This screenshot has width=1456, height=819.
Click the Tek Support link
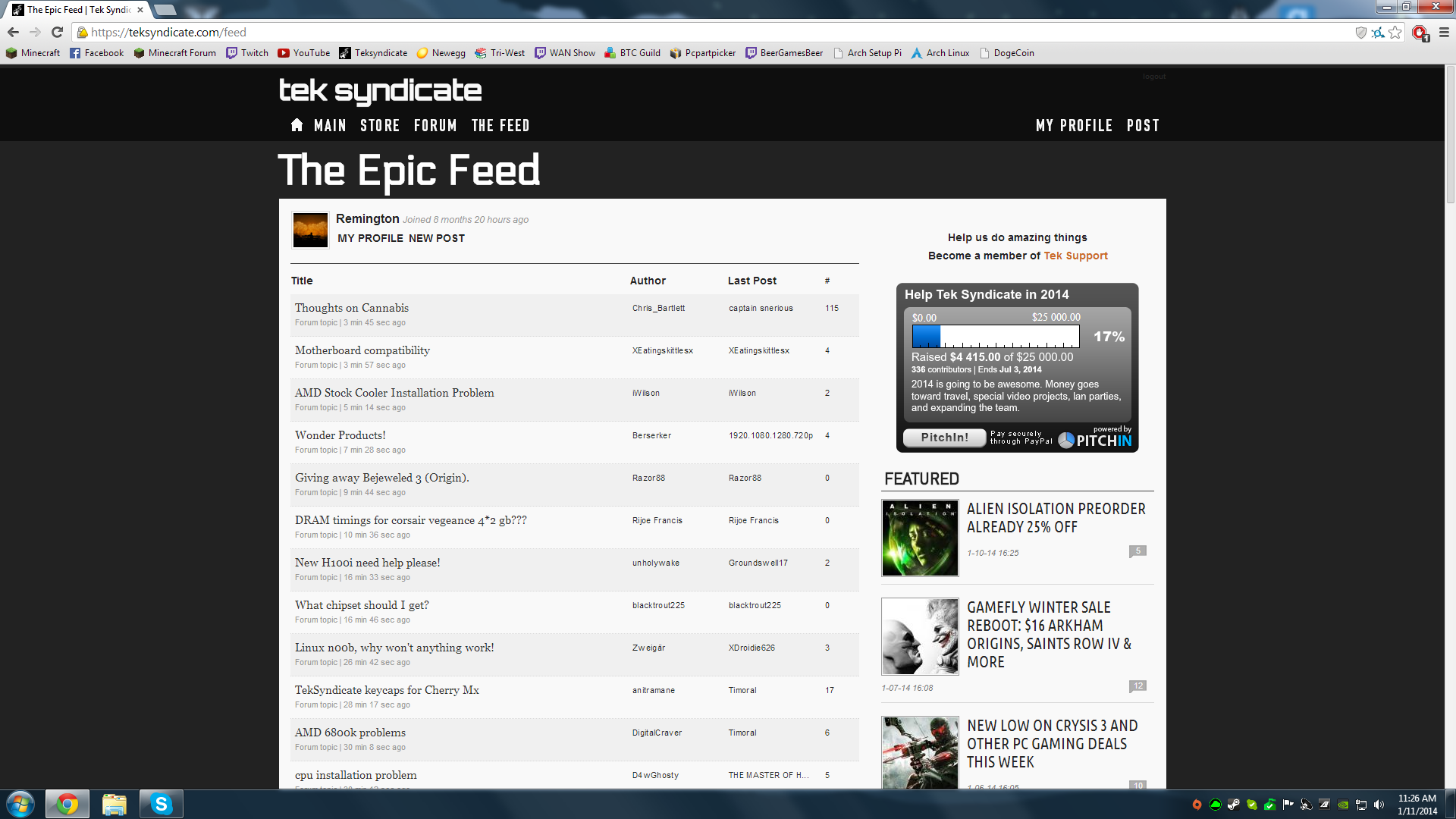1075,256
